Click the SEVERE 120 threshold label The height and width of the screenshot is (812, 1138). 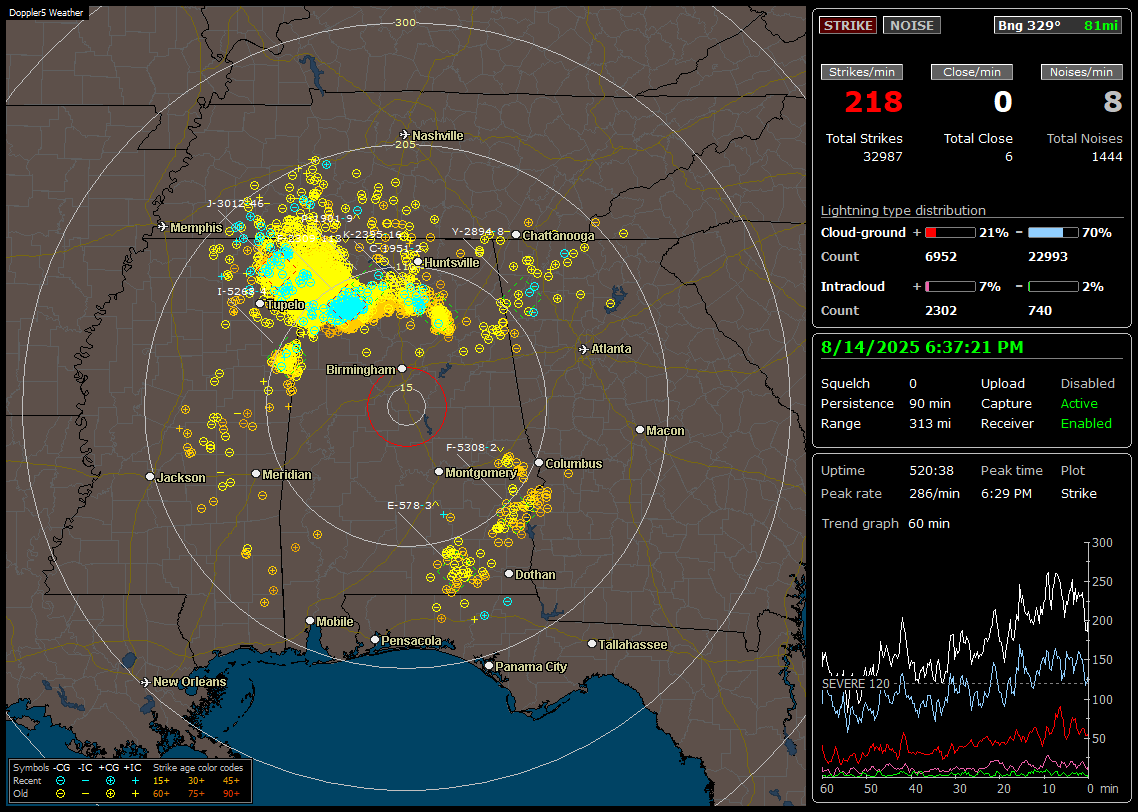pyautogui.click(x=856, y=684)
